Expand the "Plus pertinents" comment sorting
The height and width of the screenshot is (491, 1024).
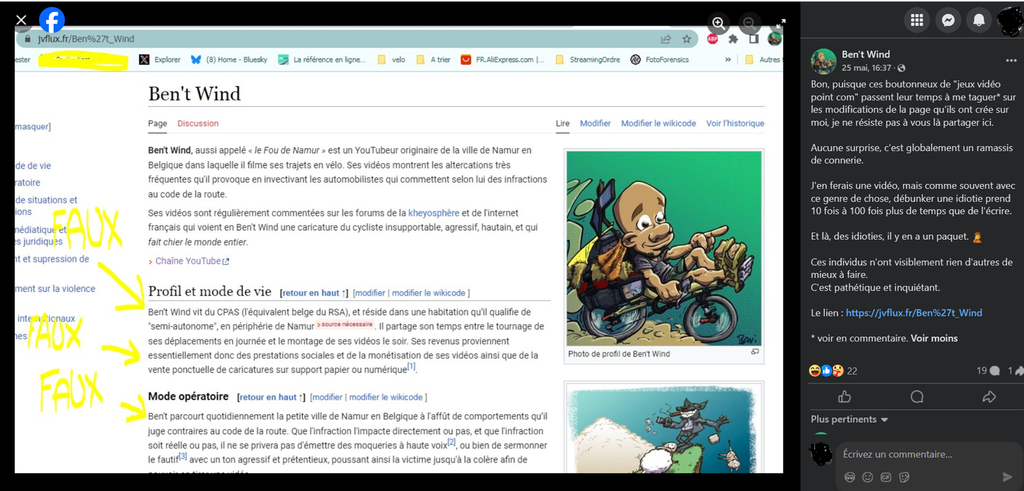850,419
